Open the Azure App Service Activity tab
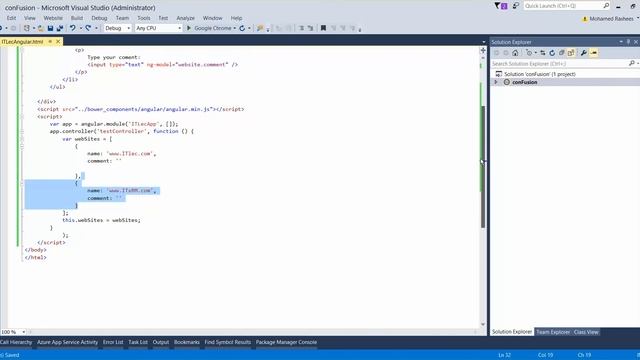Image resolution: width=640 pixels, height=360 pixels. pyautogui.click(x=67, y=342)
